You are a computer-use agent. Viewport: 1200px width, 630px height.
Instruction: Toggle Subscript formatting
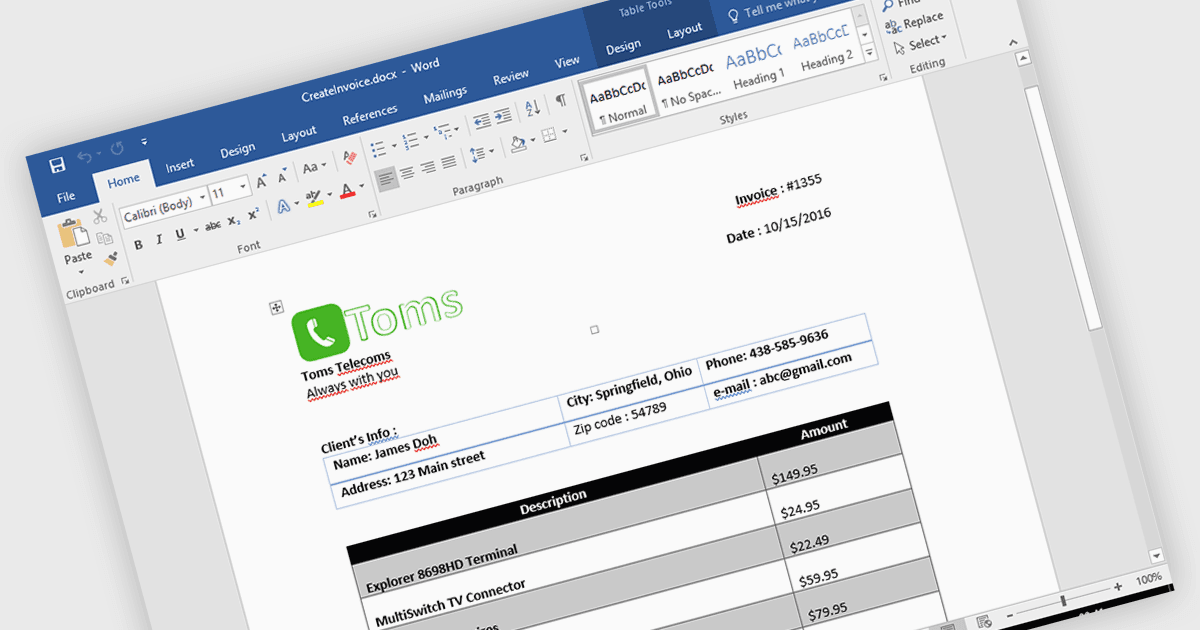click(x=234, y=220)
